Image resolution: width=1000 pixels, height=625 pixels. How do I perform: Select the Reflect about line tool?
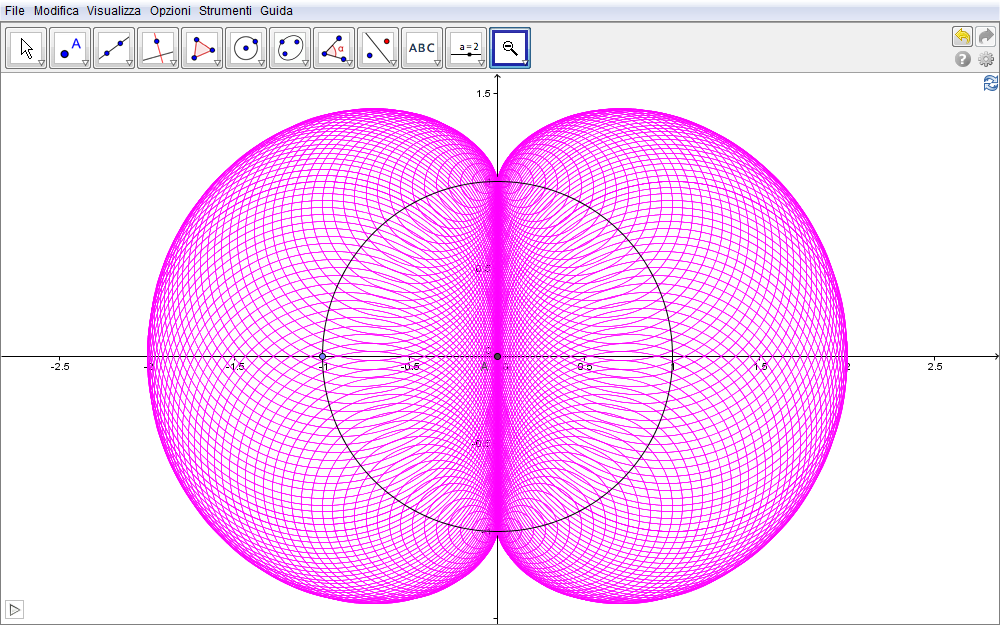(x=378, y=47)
